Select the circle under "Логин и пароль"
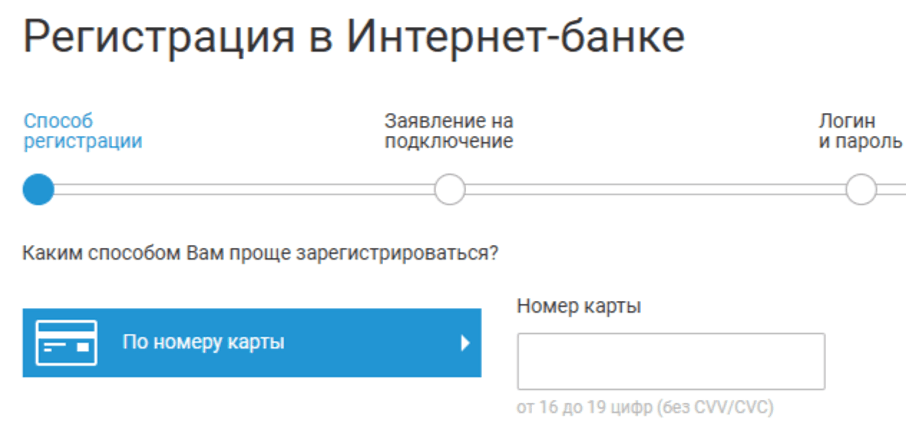 tap(861, 189)
